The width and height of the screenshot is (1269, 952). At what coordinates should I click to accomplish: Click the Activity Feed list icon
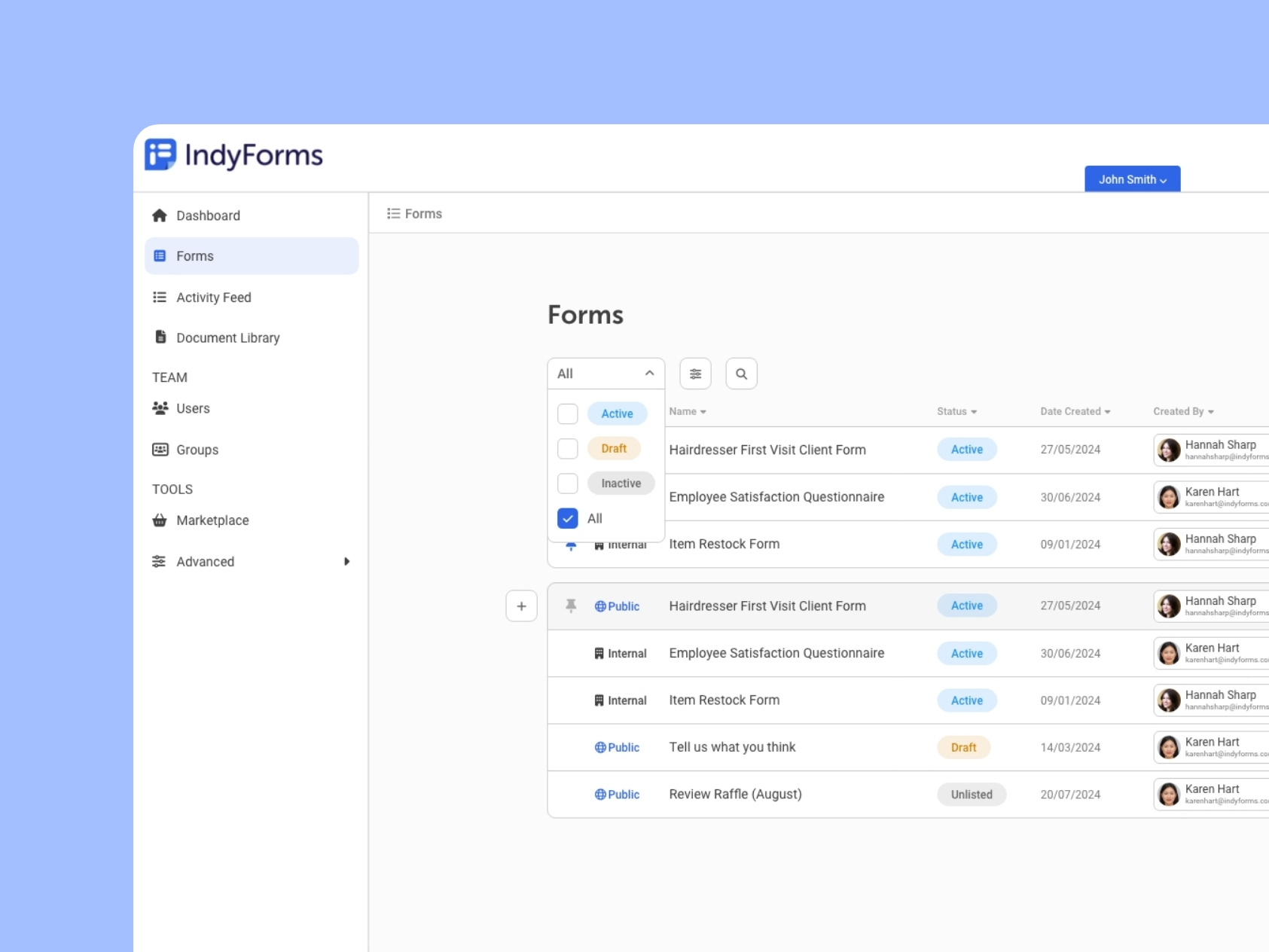[x=159, y=297]
